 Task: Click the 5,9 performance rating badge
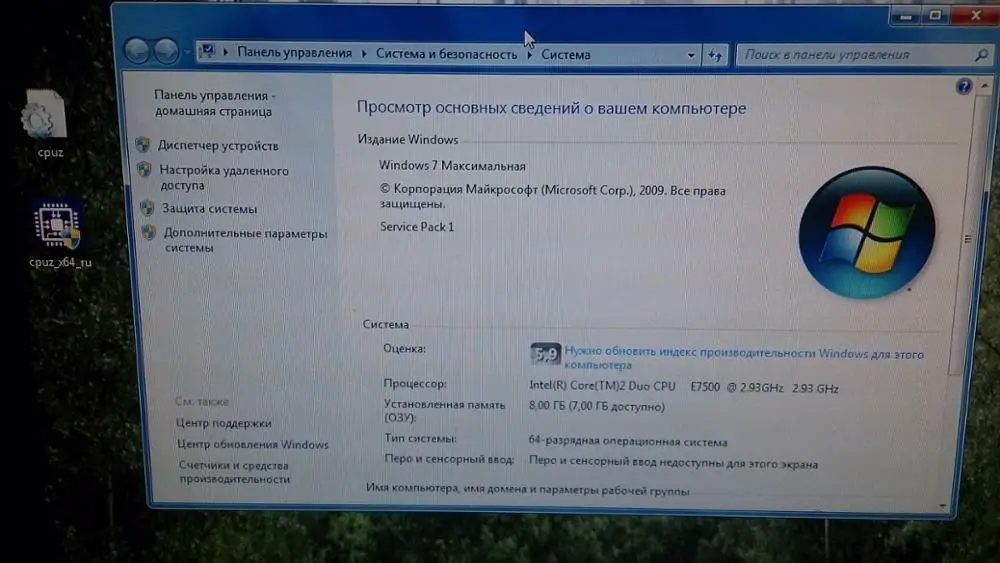point(545,355)
